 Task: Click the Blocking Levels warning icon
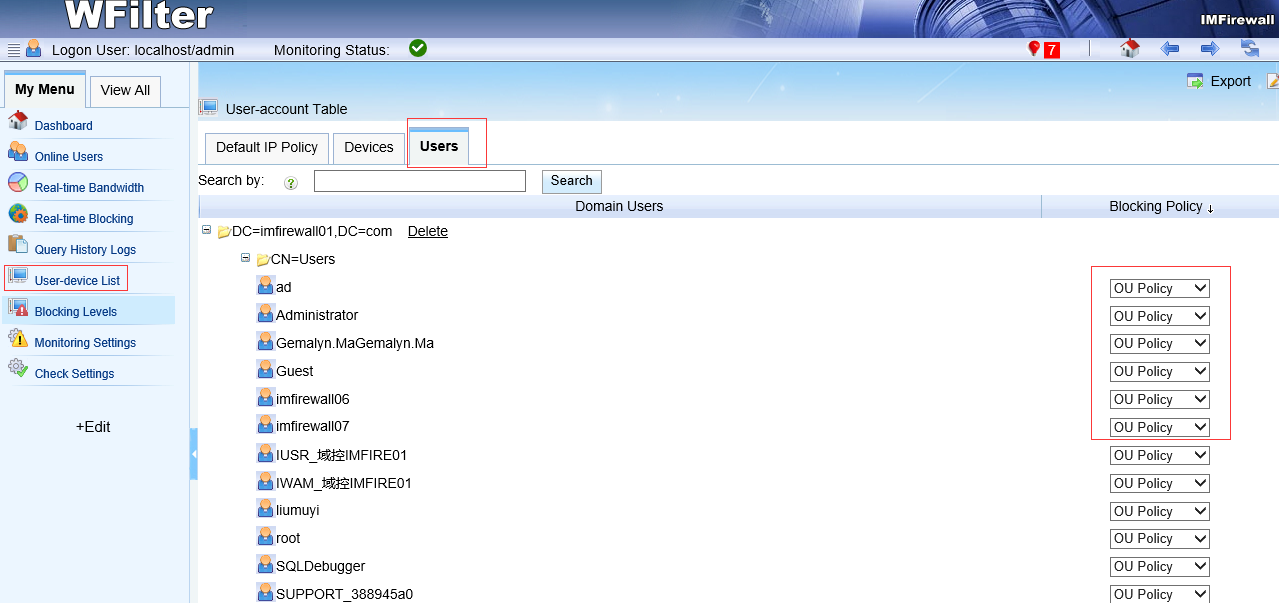(x=18, y=308)
